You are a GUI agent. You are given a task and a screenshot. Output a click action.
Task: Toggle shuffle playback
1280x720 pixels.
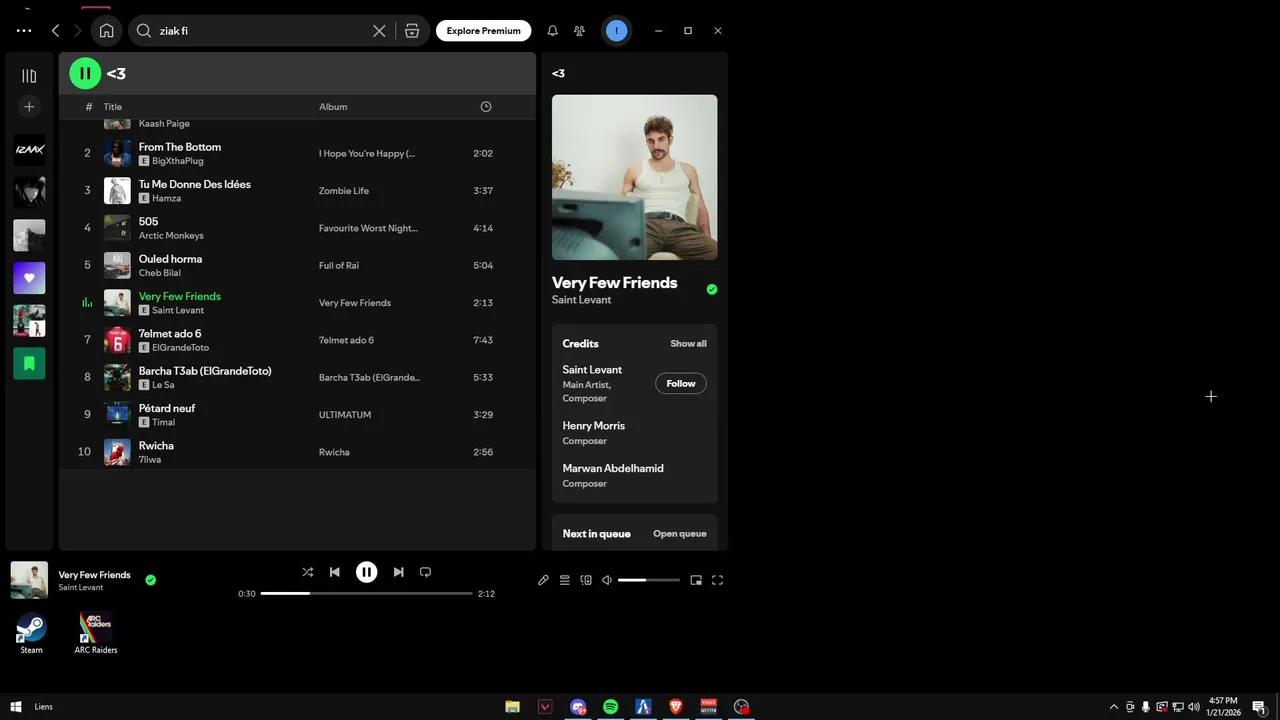(x=307, y=572)
